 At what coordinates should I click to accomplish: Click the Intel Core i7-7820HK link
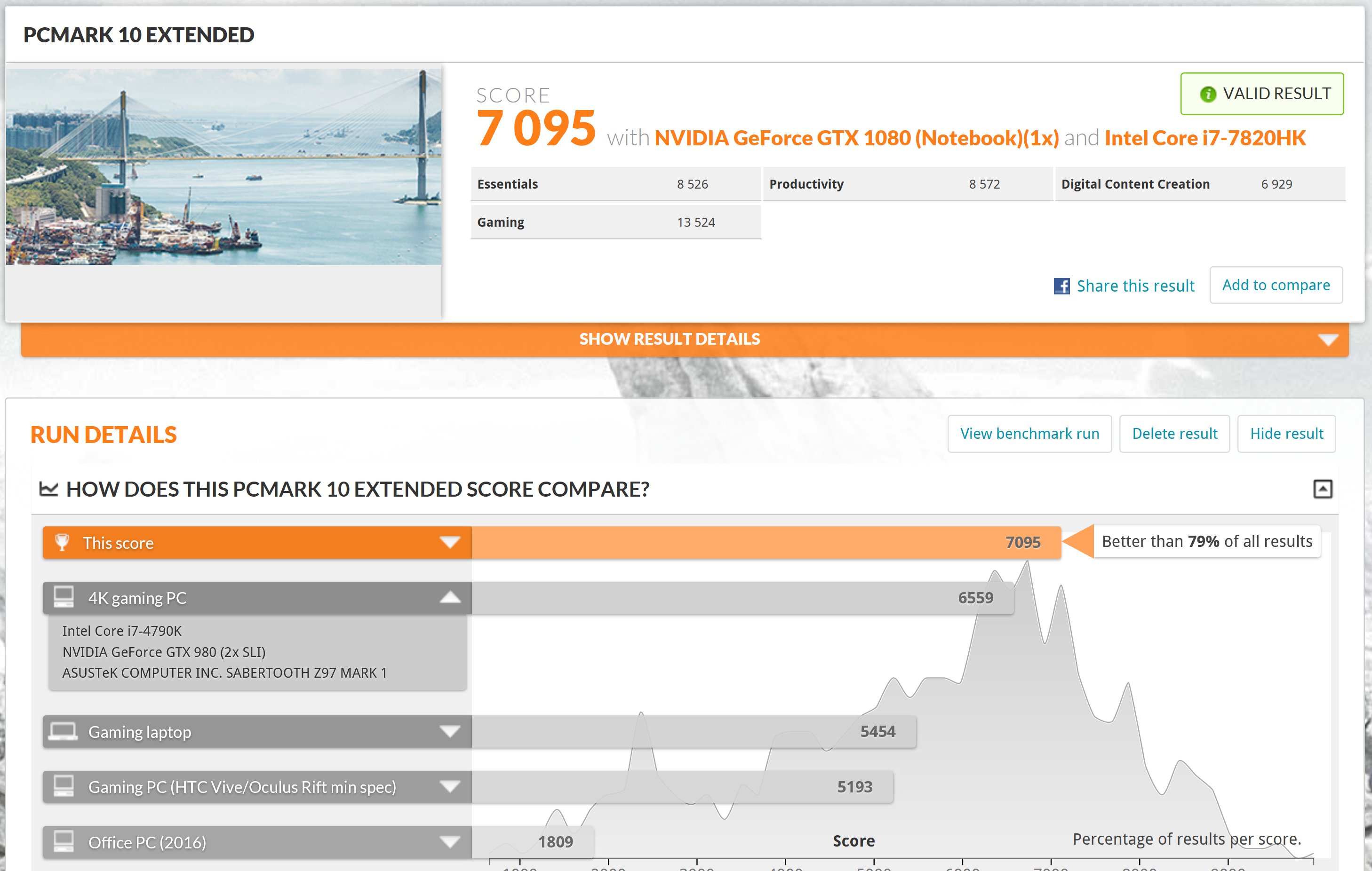(1205, 138)
